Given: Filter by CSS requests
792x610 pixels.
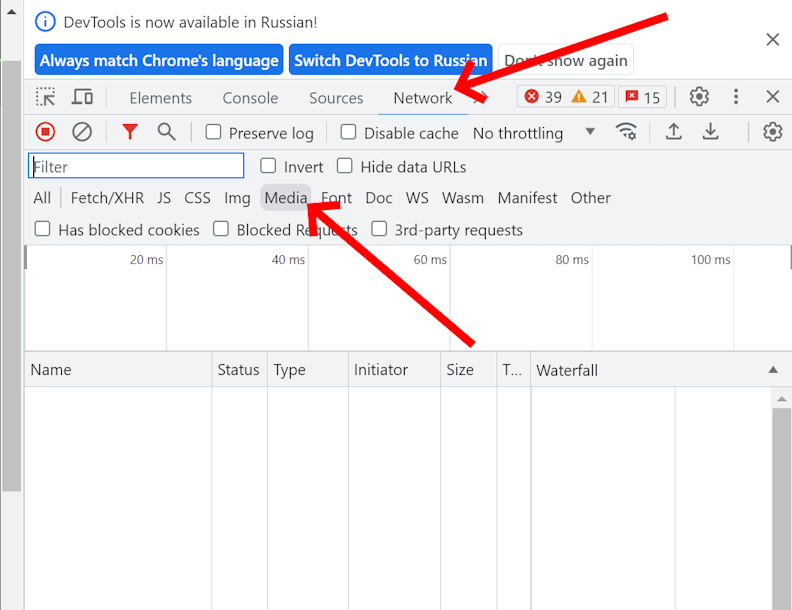Looking at the screenshot, I should pyautogui.click(x=197, y=197).
